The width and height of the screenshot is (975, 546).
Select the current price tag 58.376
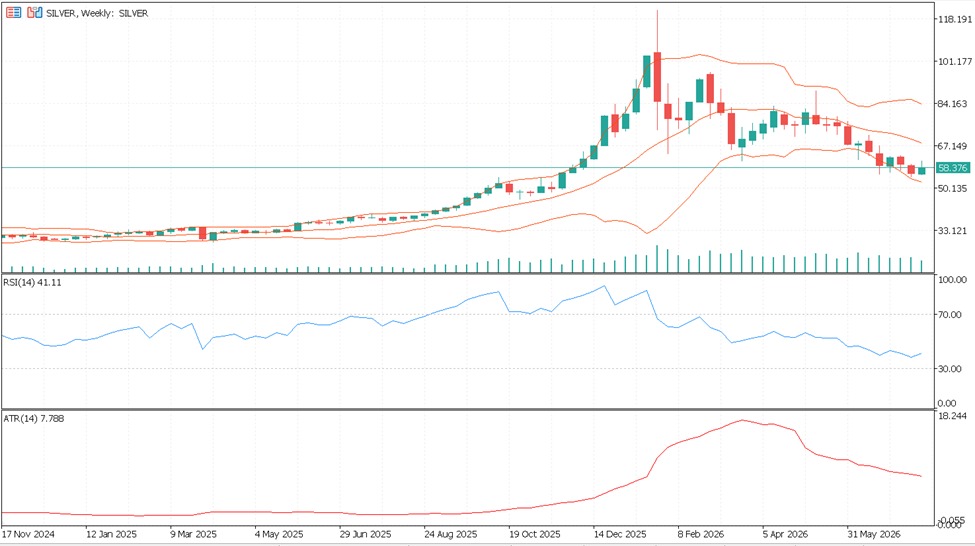click(953, 168)
